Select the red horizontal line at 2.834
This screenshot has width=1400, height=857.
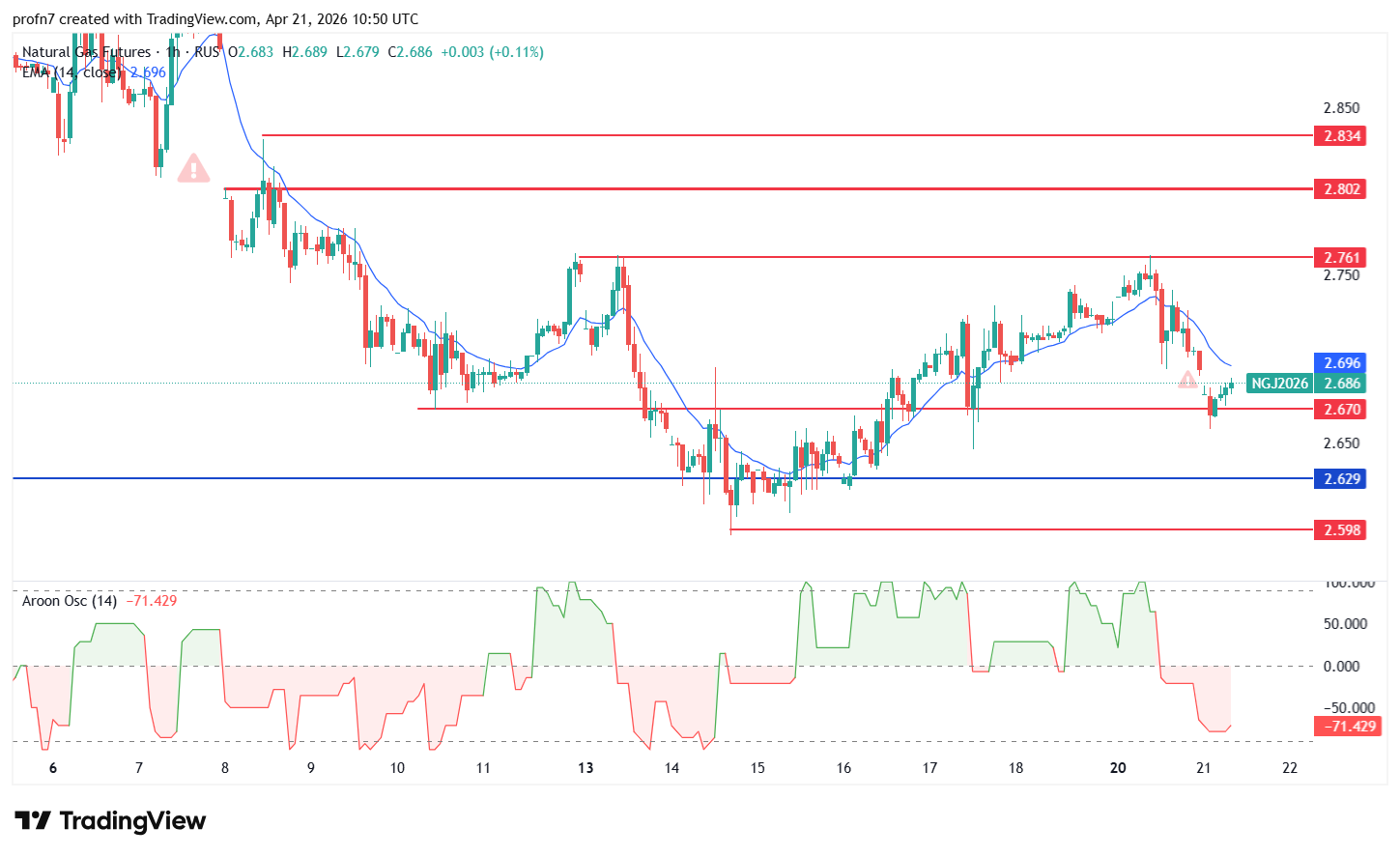(787, 135)
